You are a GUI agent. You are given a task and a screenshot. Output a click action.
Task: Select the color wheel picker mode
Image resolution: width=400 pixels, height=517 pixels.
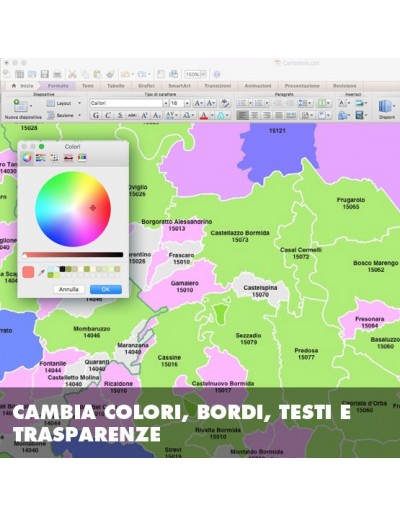click(27, 157)
